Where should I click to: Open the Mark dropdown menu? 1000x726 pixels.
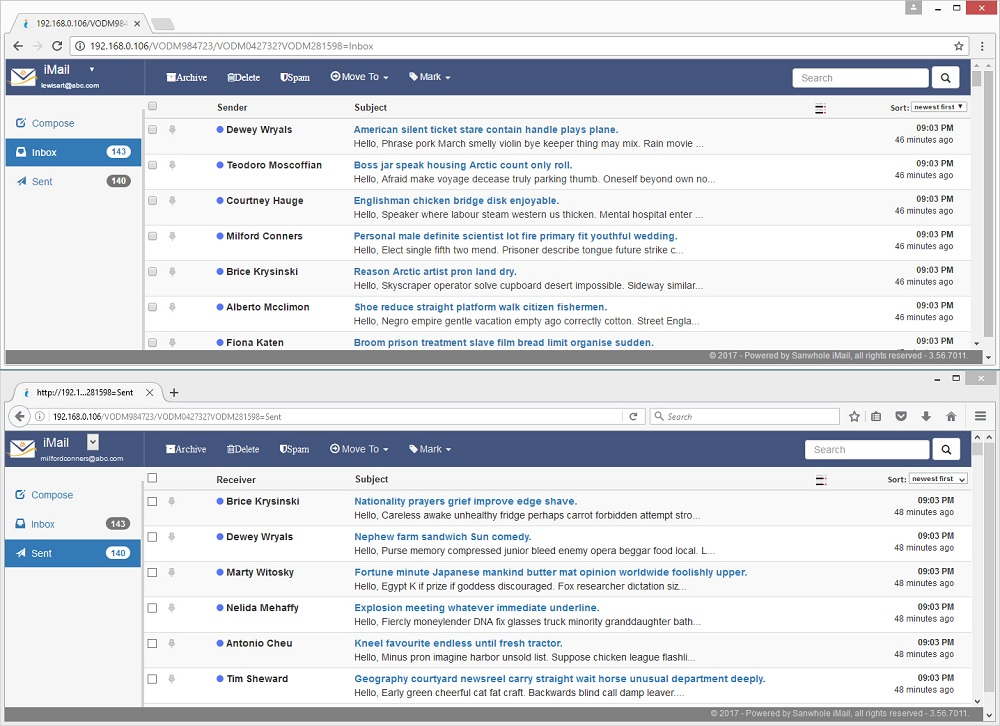pyautogui.click(x=428, y=77)
